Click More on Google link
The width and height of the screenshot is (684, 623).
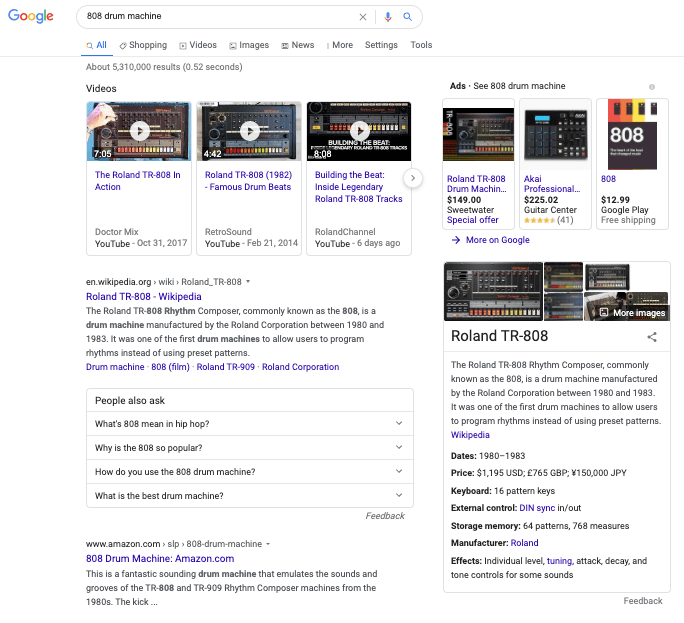497,240
